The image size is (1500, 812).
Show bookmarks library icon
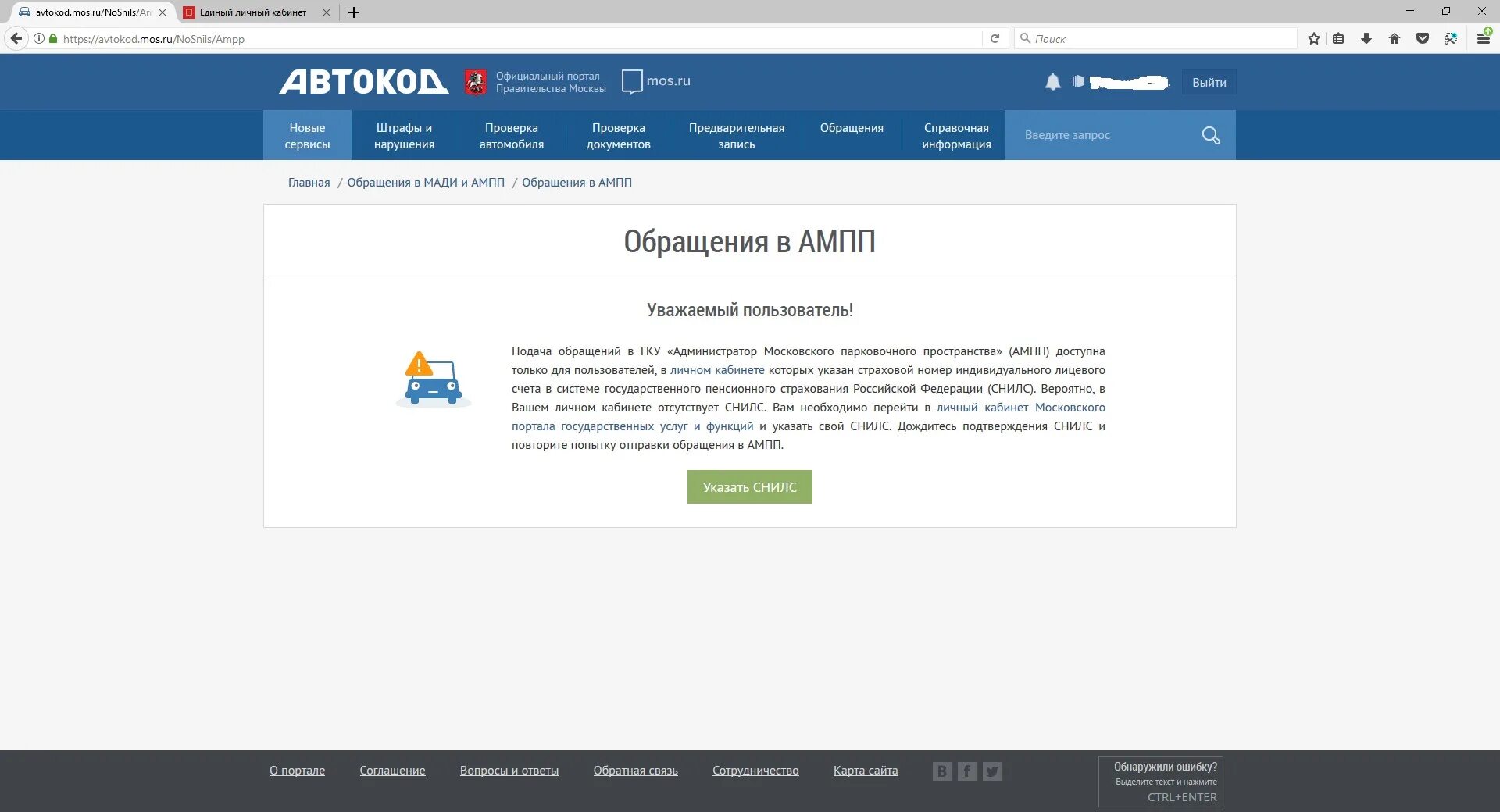tap(1338, 38)
